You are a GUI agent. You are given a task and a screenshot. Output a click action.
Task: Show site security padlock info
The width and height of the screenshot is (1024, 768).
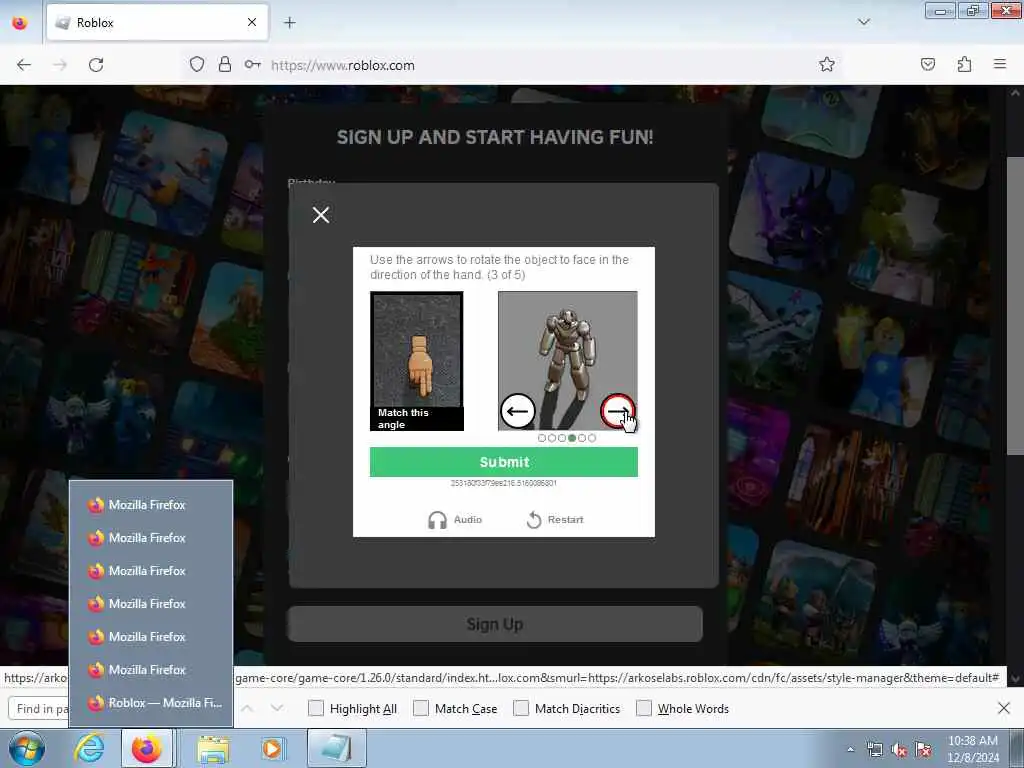pyautogui.click(x=225, y=65)
